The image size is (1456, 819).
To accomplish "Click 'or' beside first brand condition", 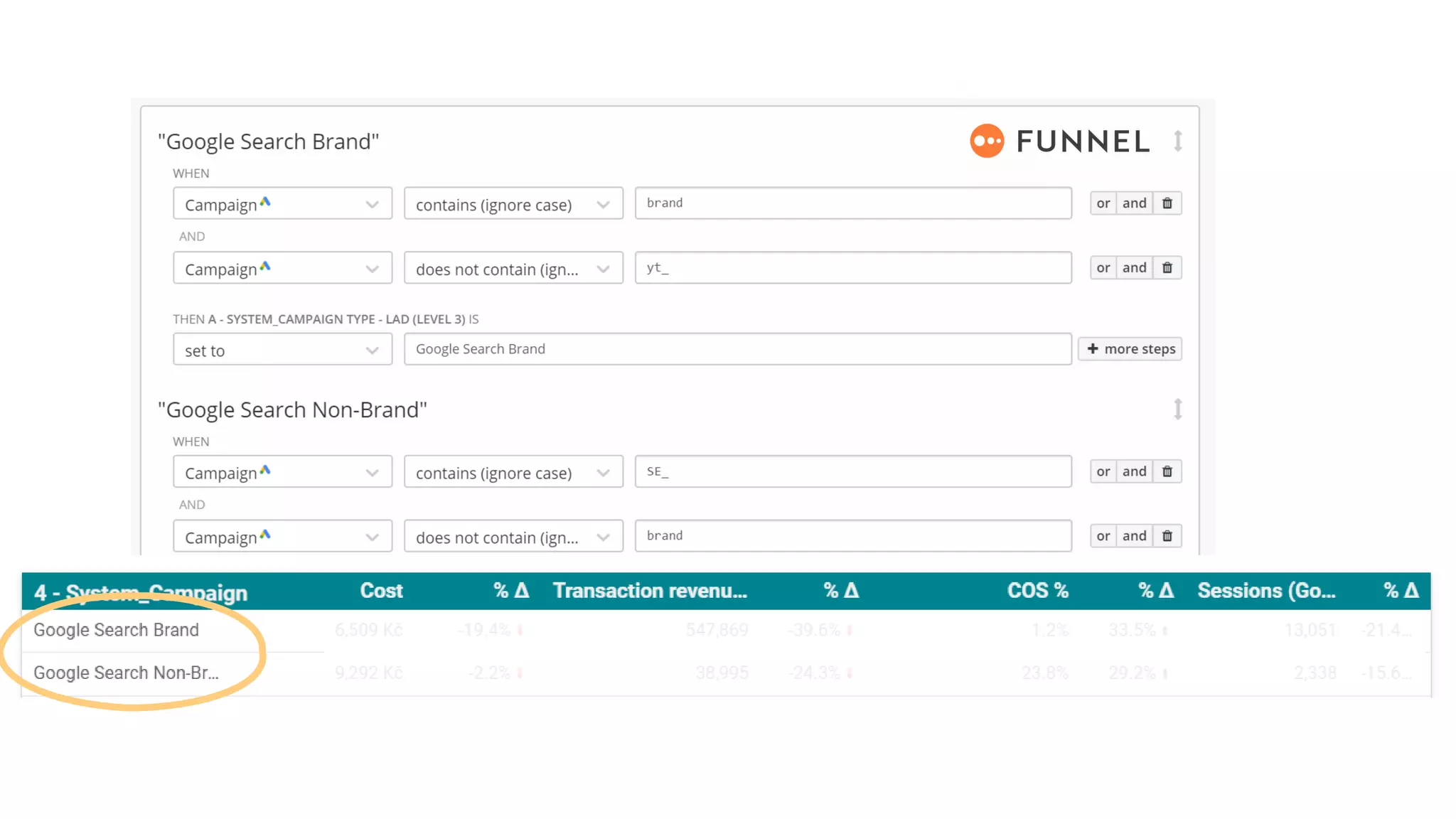I will 1103,203.
